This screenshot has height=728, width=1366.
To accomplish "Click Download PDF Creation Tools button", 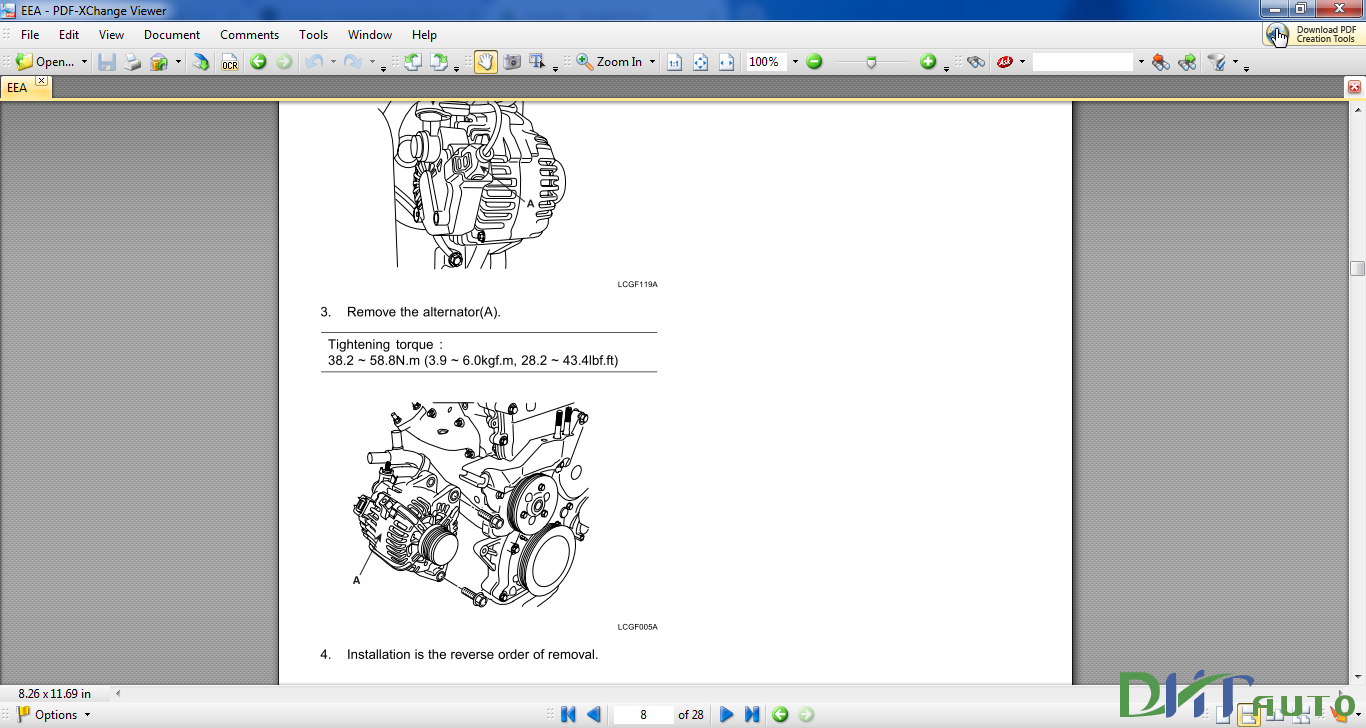I will [1313, 34].
